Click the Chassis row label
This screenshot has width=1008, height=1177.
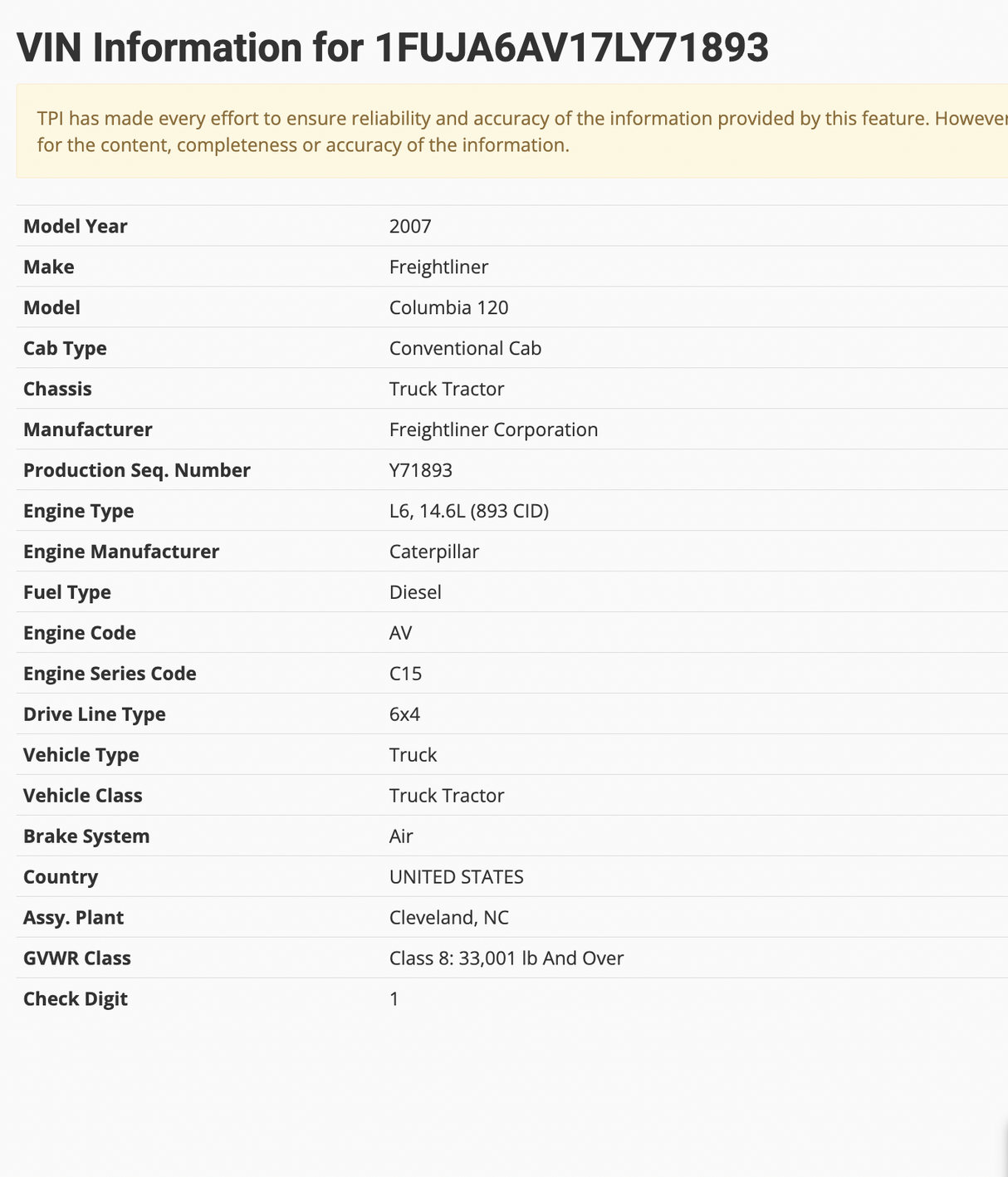pyautogui.click(x=57, y=389)
